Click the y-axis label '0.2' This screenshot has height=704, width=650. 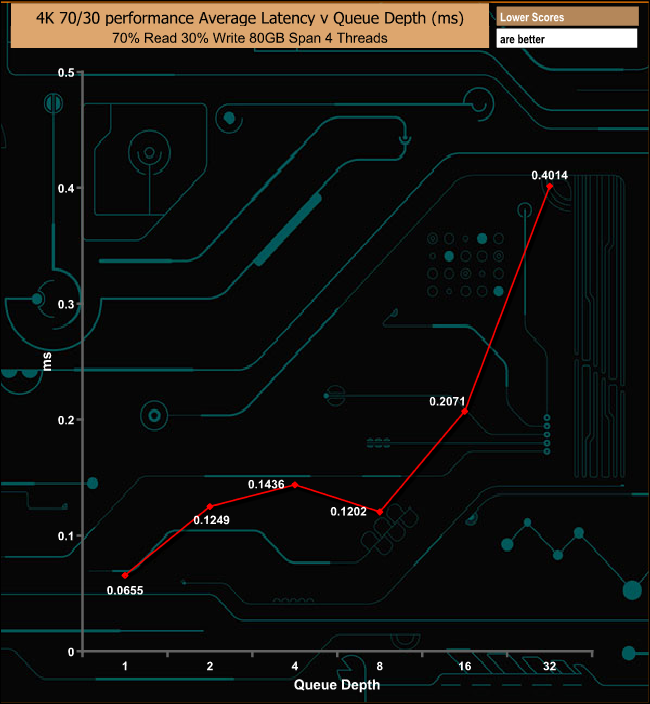click(66, 420)
